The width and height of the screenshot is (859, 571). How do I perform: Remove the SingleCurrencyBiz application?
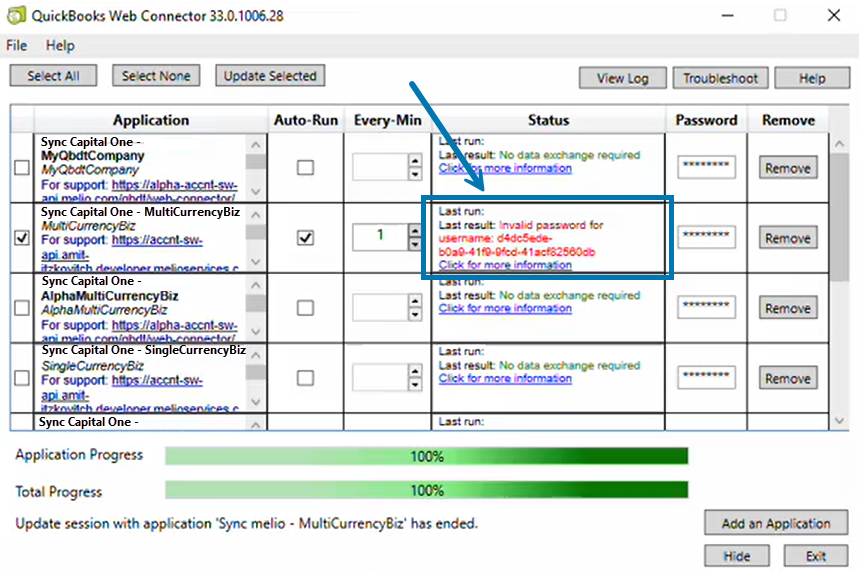pyautogui.click(x=787, y=378)
